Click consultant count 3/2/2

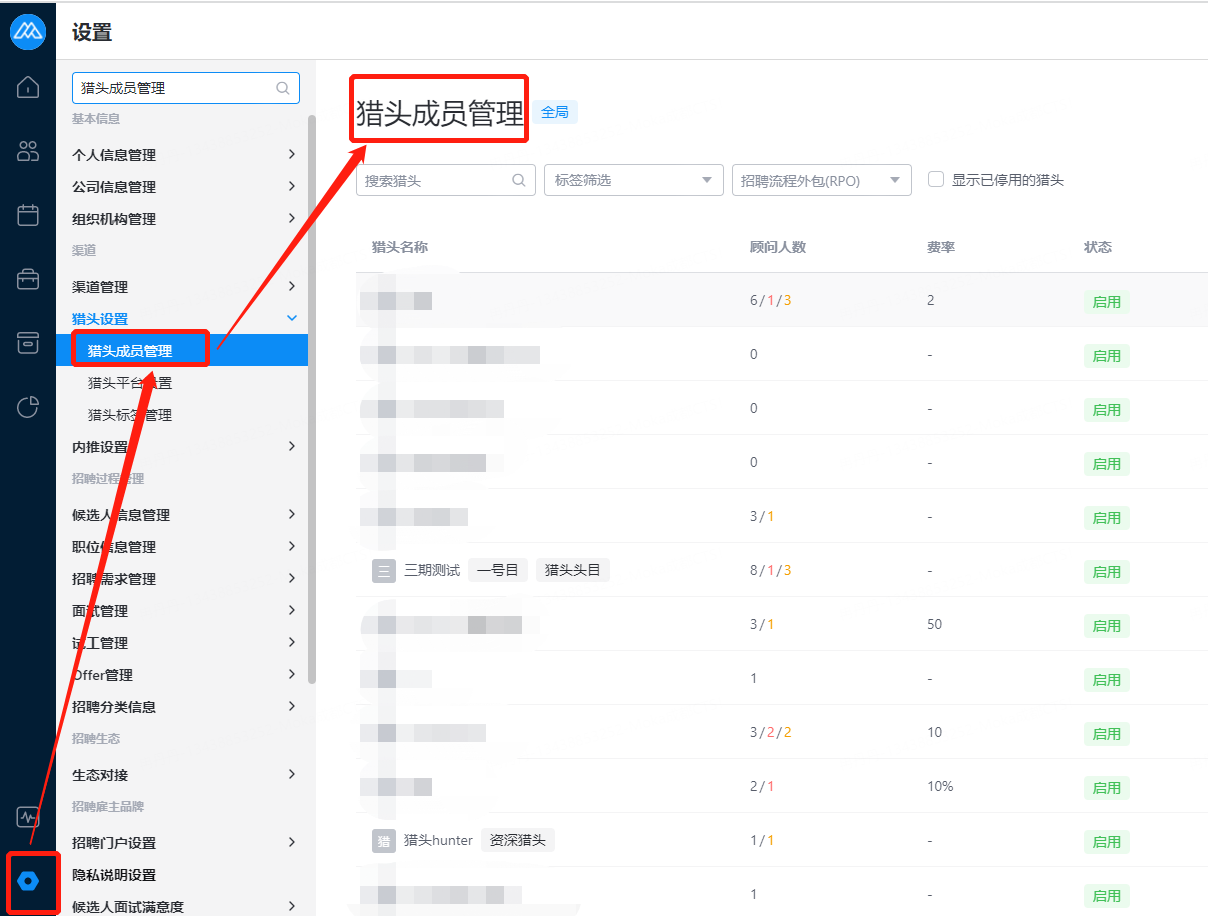(x=771, y=733)
